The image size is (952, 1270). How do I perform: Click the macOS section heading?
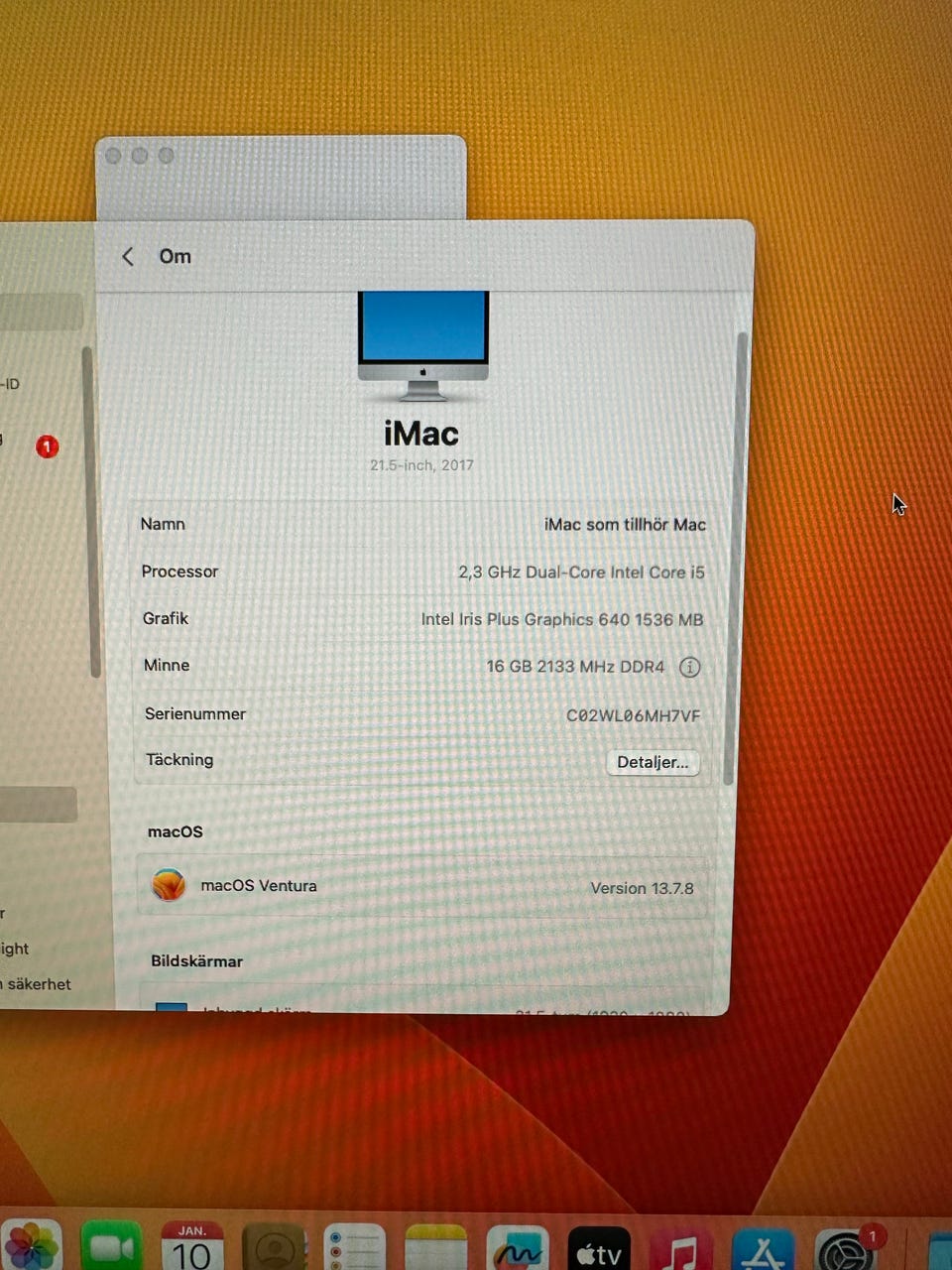pyautogui.click(x=176, y=831)
